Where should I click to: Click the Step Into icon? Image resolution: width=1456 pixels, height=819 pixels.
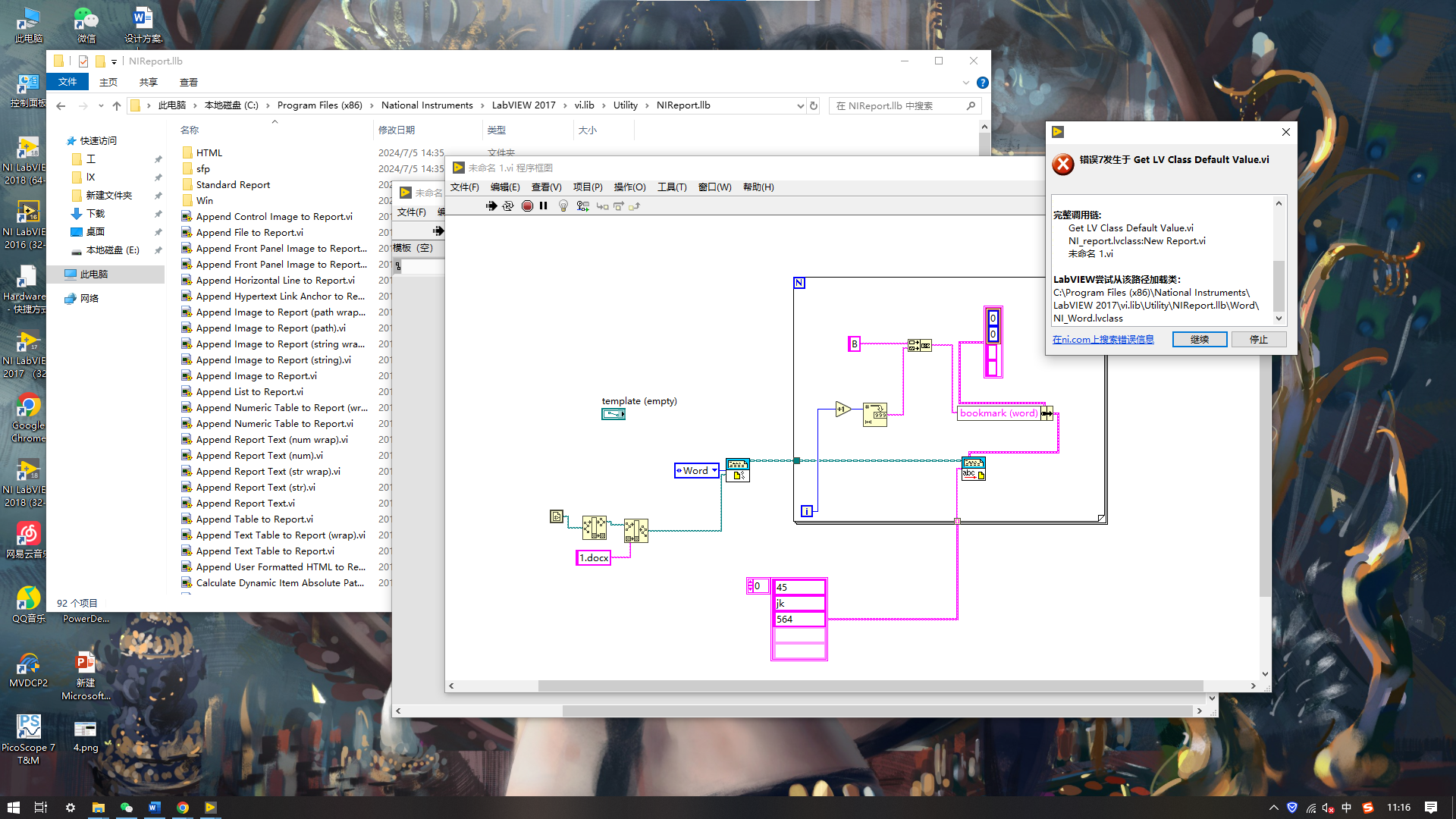tap(602, 206)
